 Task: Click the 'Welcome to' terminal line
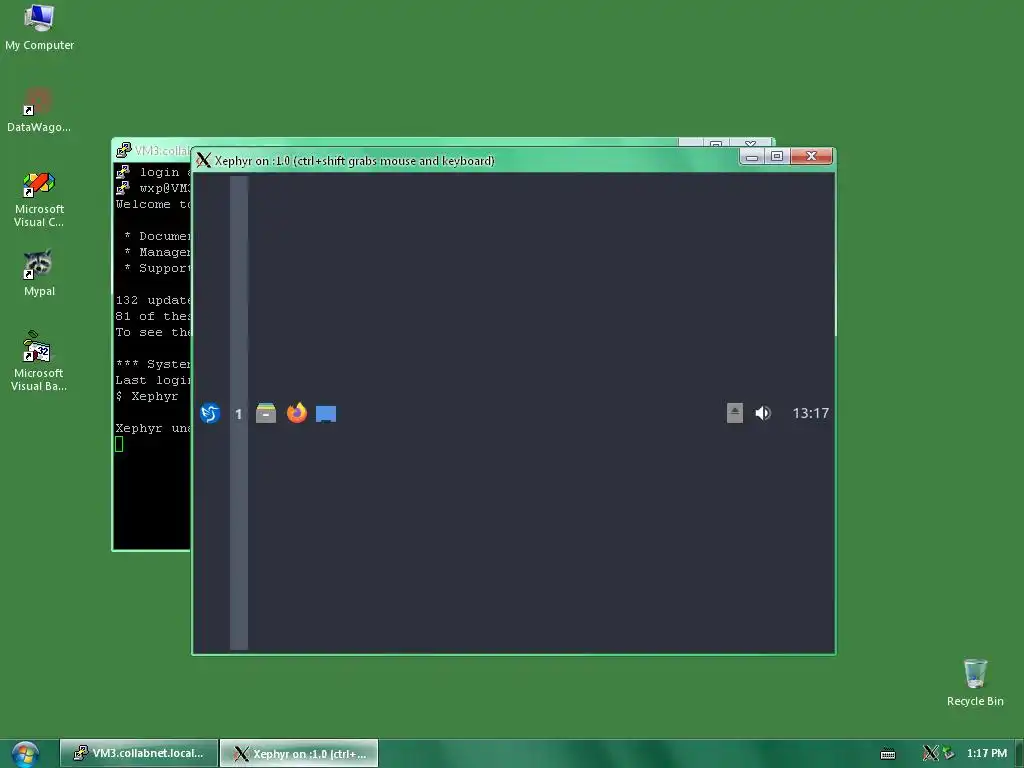tap(153, 204)
